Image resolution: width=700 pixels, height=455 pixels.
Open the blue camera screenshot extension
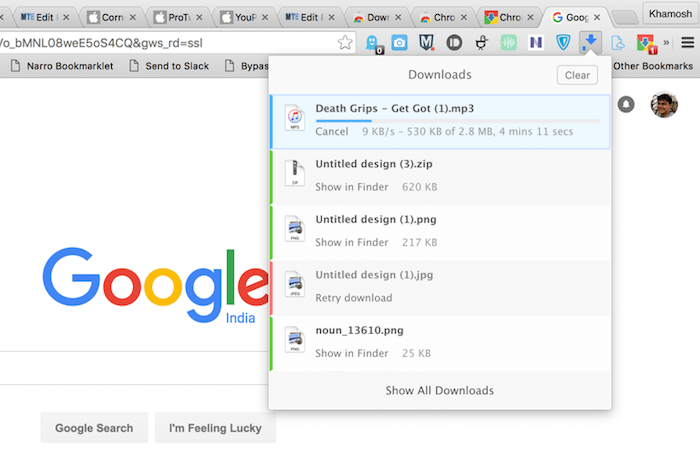coord(400,43)
